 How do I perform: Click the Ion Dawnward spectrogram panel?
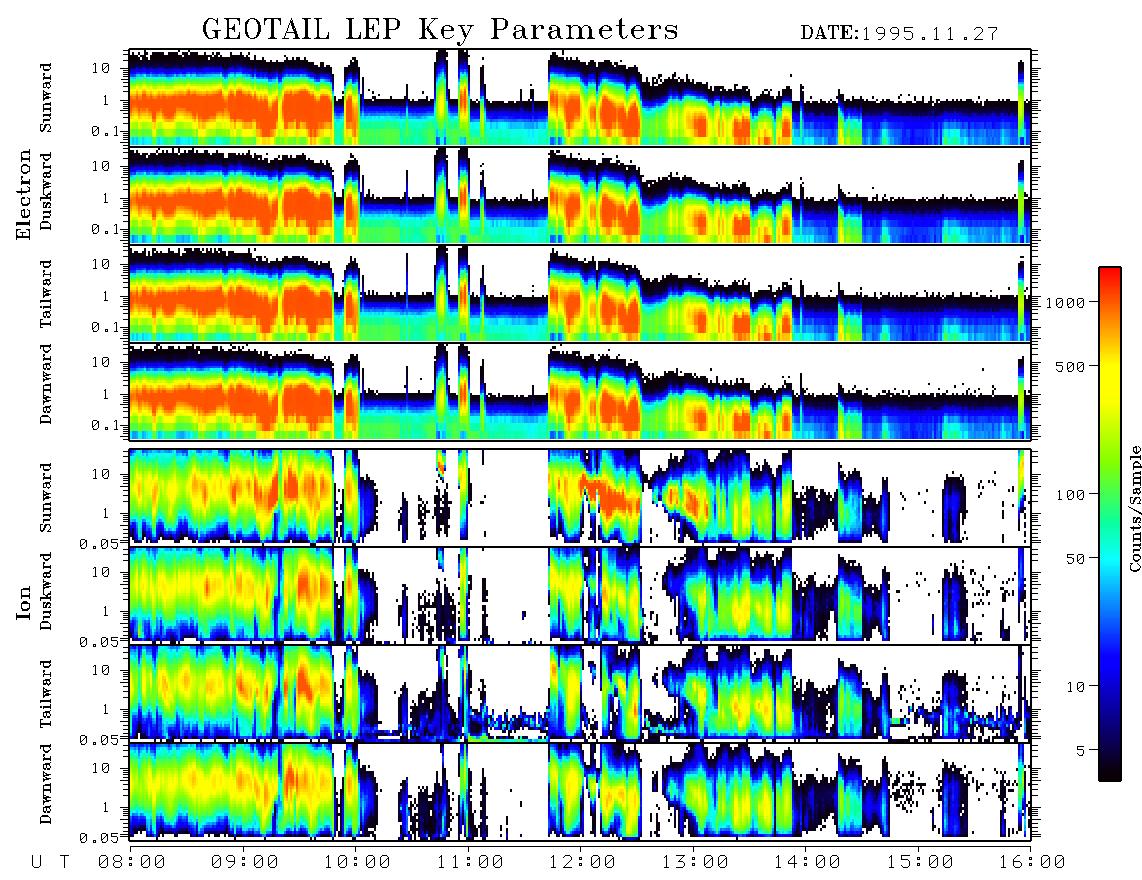(580, 791)
